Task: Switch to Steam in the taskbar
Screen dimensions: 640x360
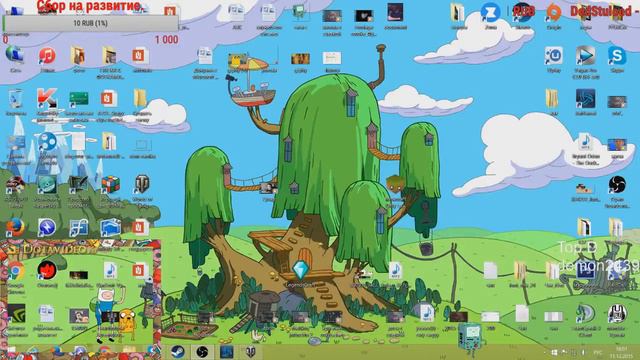Action: [177, 351]
